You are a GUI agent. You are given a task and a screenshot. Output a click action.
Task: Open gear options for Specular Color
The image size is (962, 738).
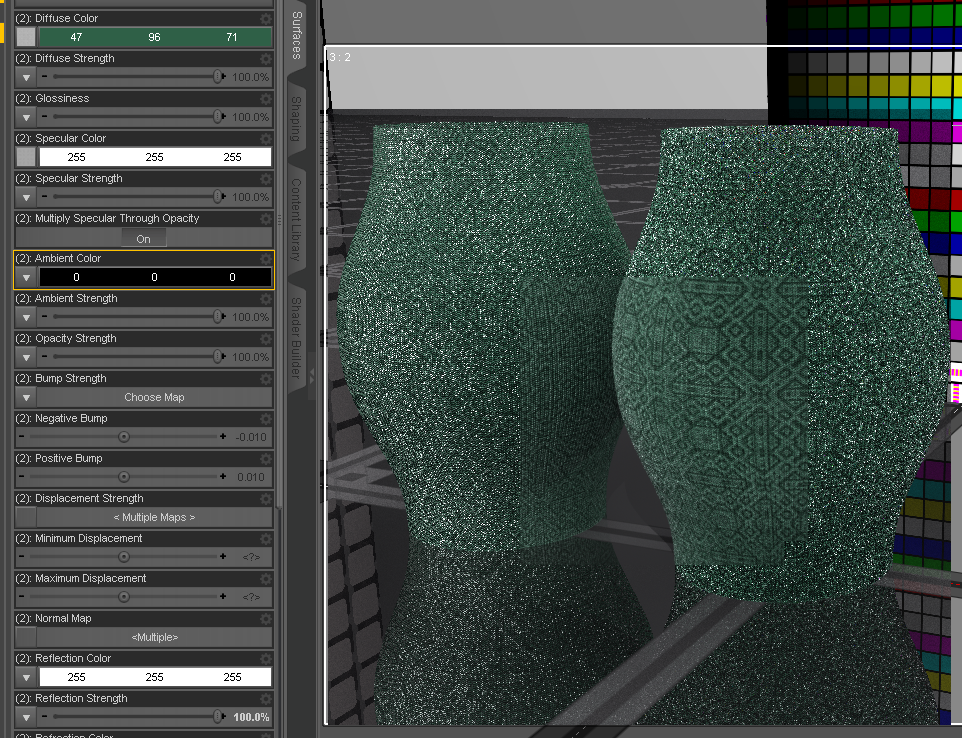point(266,138)
